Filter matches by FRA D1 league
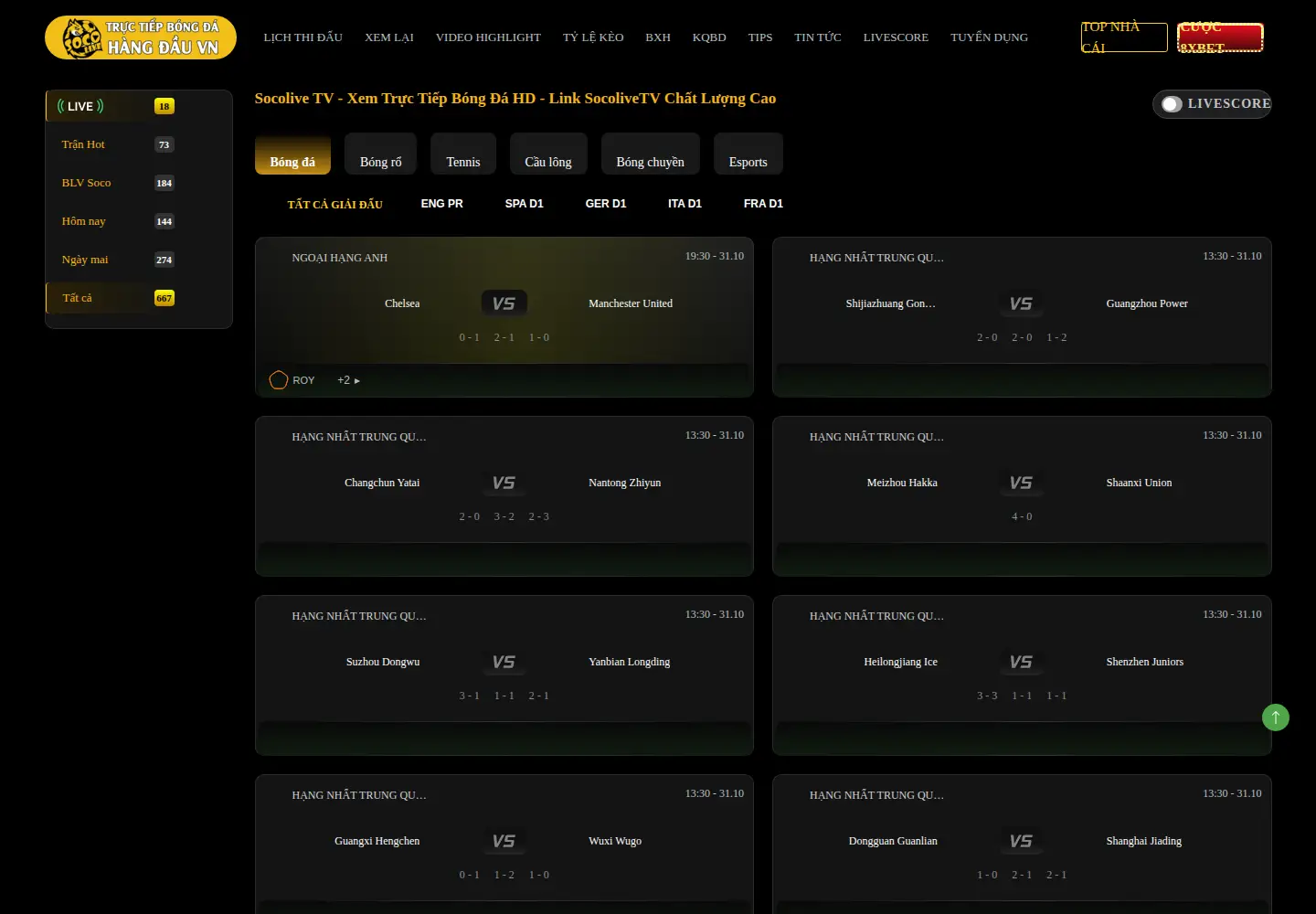The image size is (1316, 914). coord(763,204)
